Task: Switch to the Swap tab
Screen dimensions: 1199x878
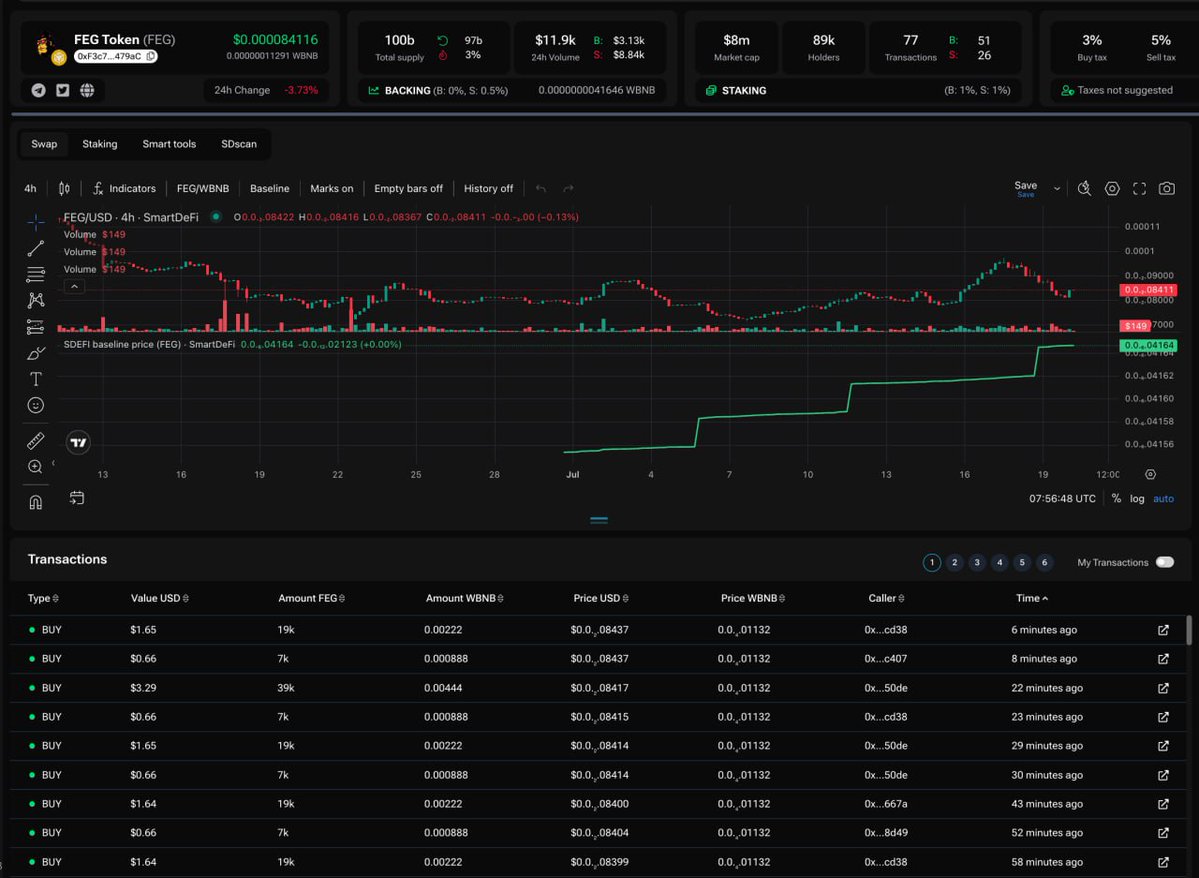Action: click(x=44, y=144)
